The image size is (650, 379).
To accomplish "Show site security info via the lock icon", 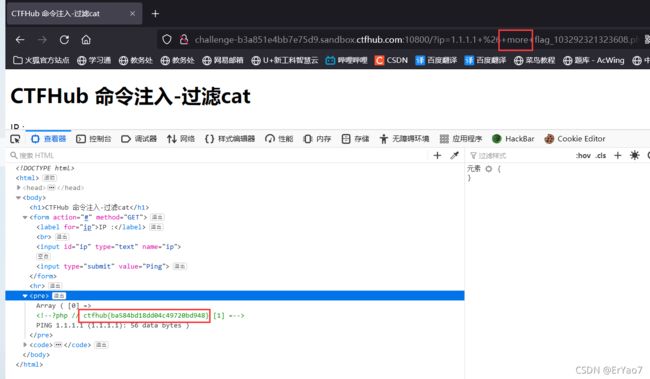I will click(184, 40).
